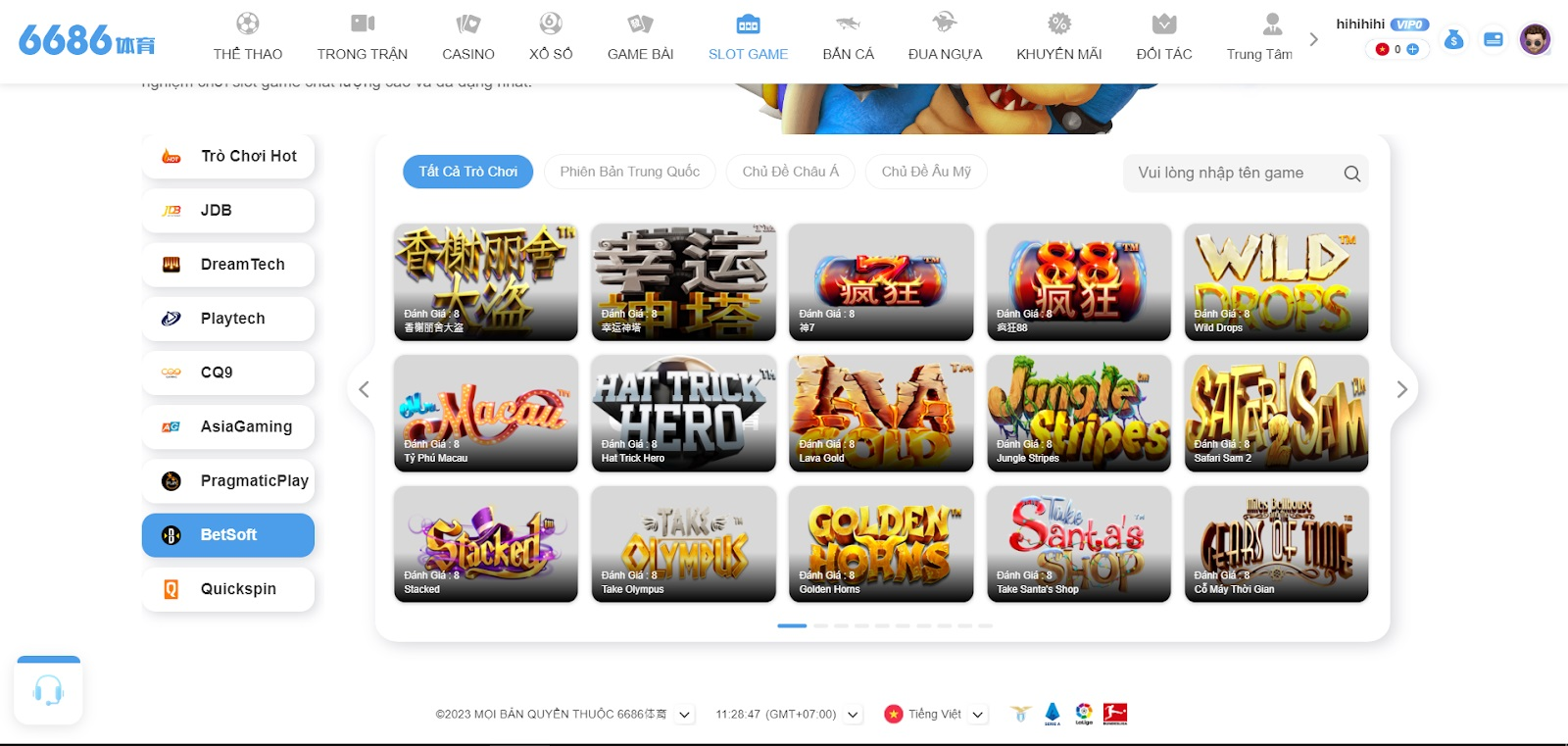Viewport: 1568px width, 746px height.
Task: Expand the top navigation right chevron
Action: (1314, 39)
